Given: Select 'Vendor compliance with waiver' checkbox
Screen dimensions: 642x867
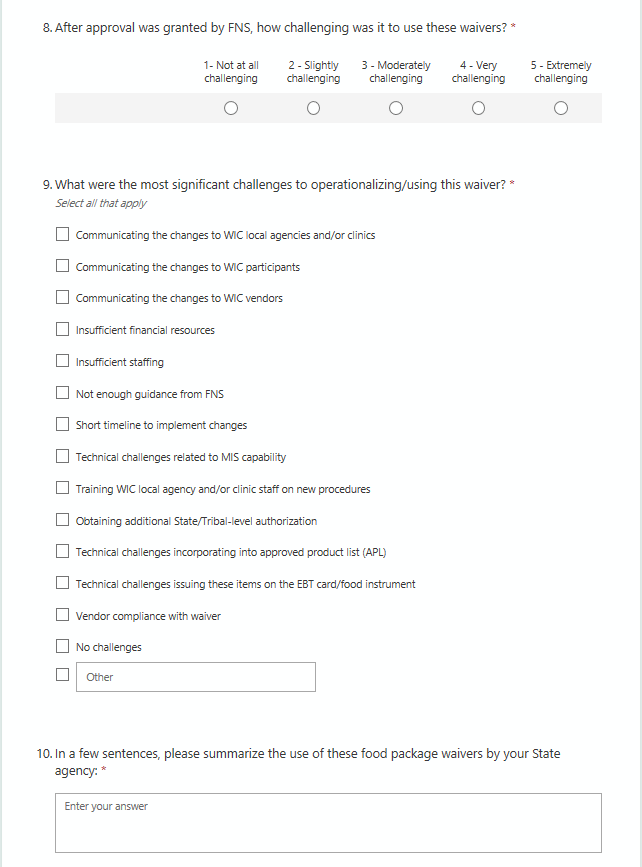Looking at the screenshot, I should 62,616.
